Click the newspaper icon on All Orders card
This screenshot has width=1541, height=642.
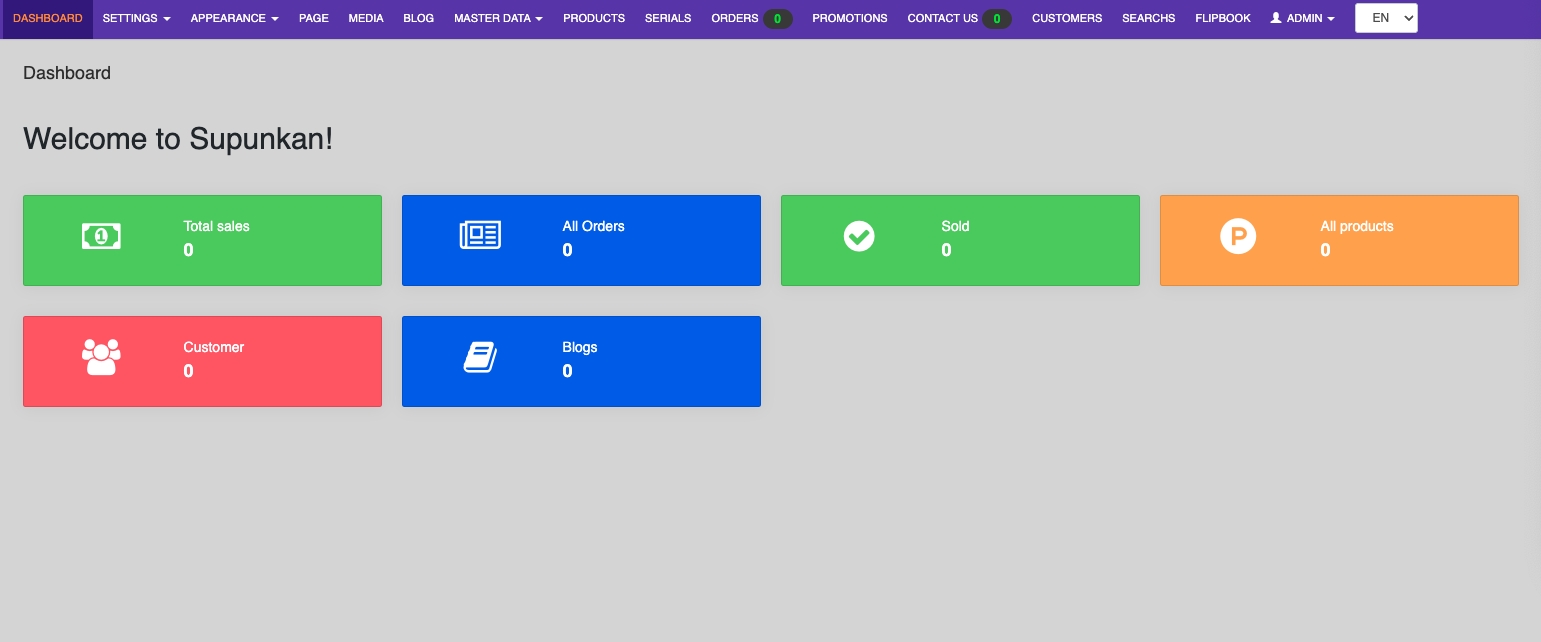click(x=480, y=236)
